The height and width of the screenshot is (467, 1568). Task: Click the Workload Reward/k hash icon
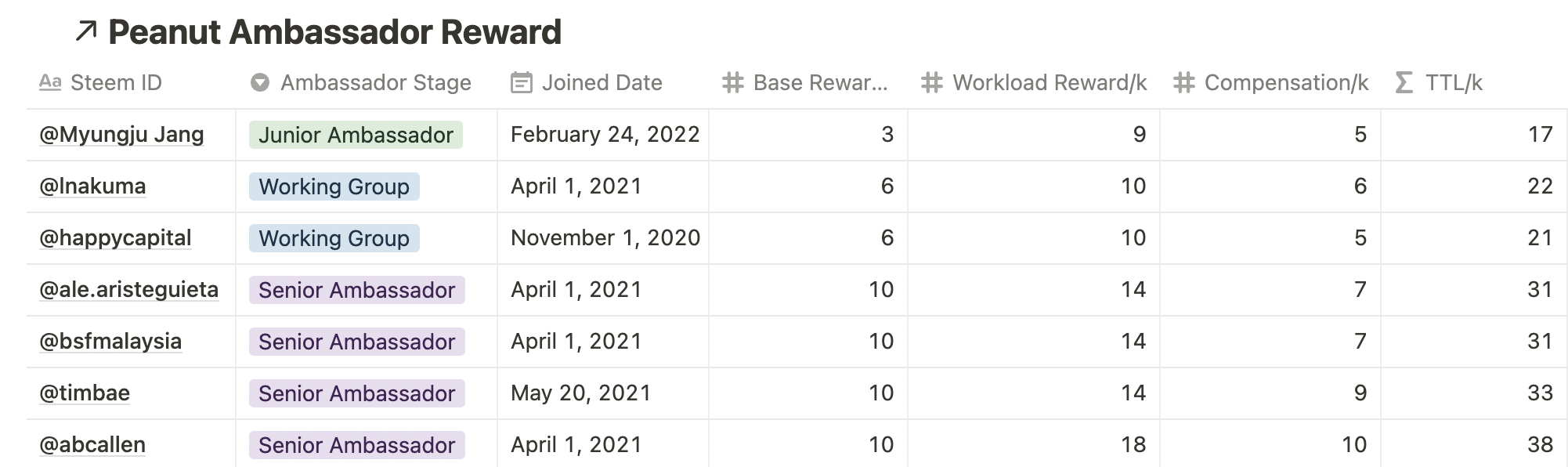point(931,82)
